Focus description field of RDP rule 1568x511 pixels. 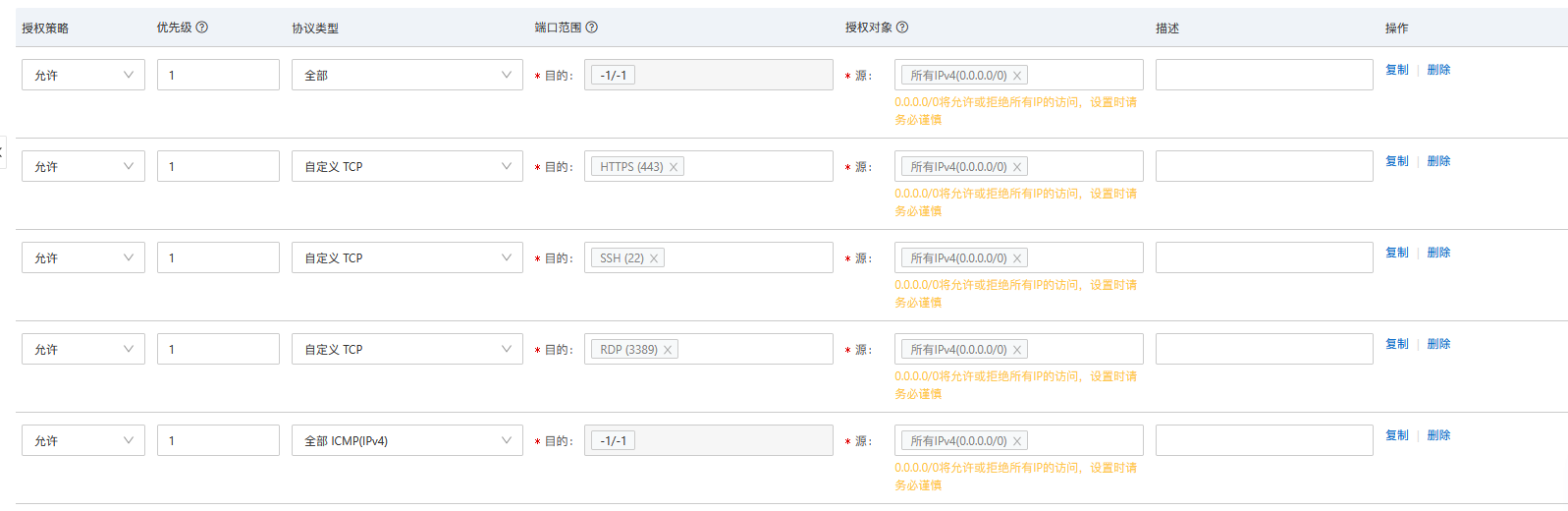pyautogui.click(x=1265, y=349)
